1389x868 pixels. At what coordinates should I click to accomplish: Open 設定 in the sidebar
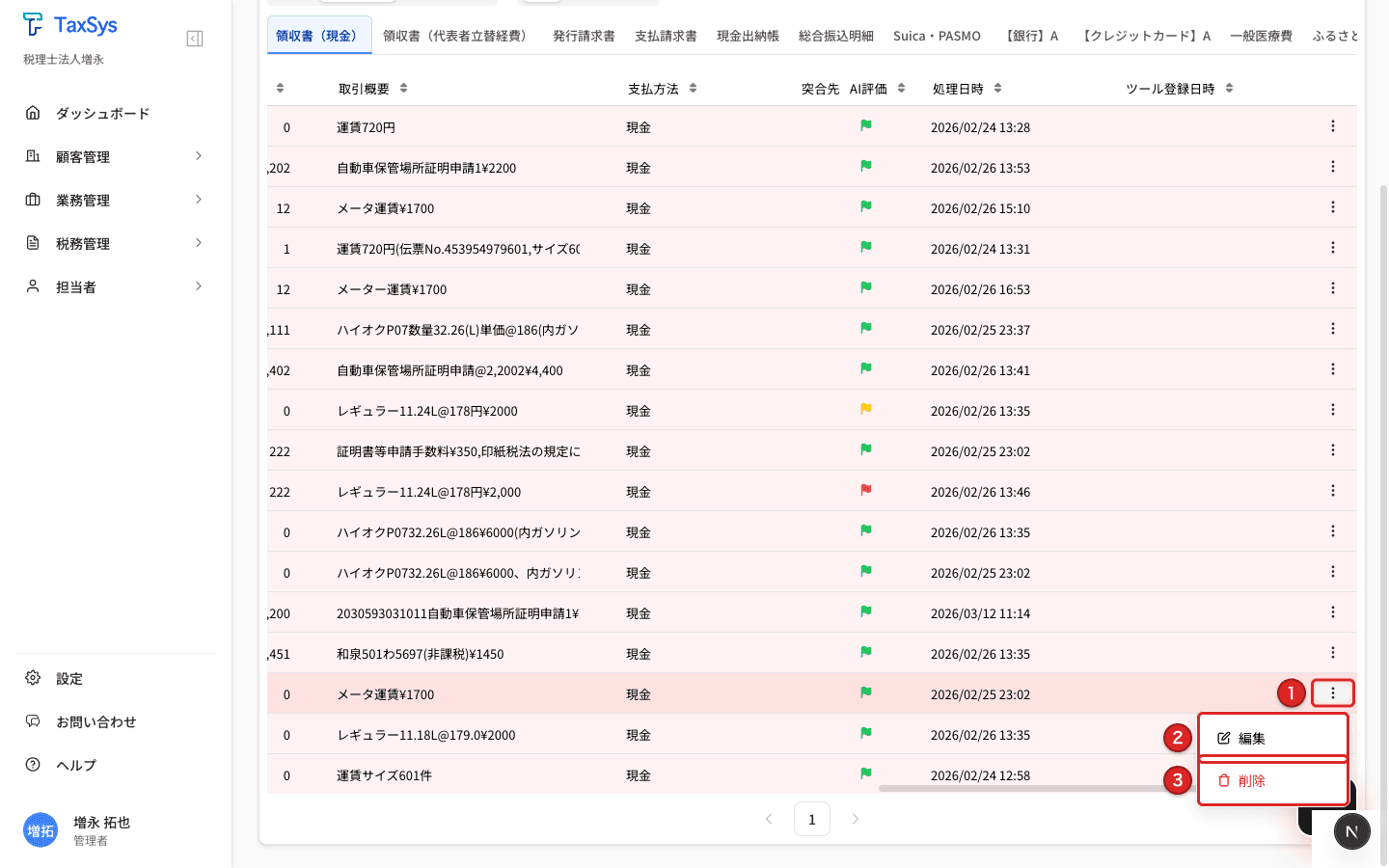pyautogui.click(x=68, y=678)
